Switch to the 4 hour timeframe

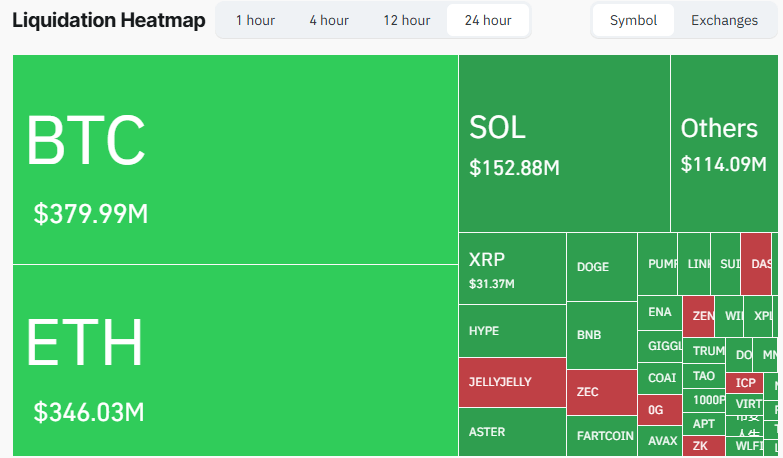tap(328, 20)
